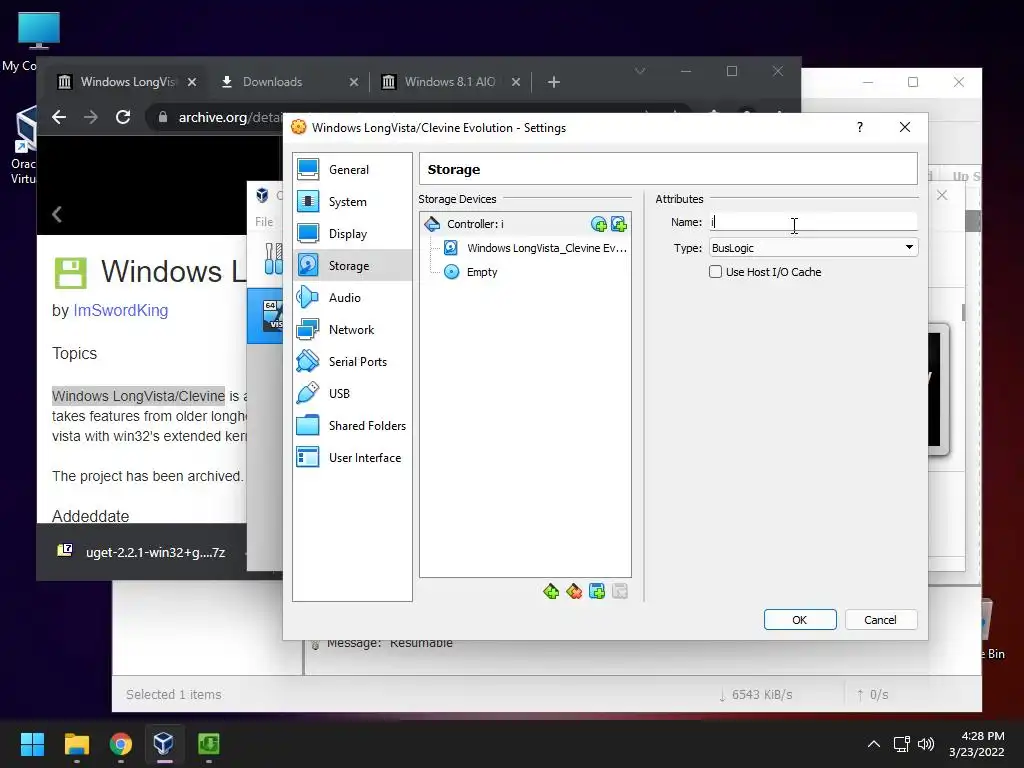Open Audio settings category
1024x768 pixels.
point(352,298)
